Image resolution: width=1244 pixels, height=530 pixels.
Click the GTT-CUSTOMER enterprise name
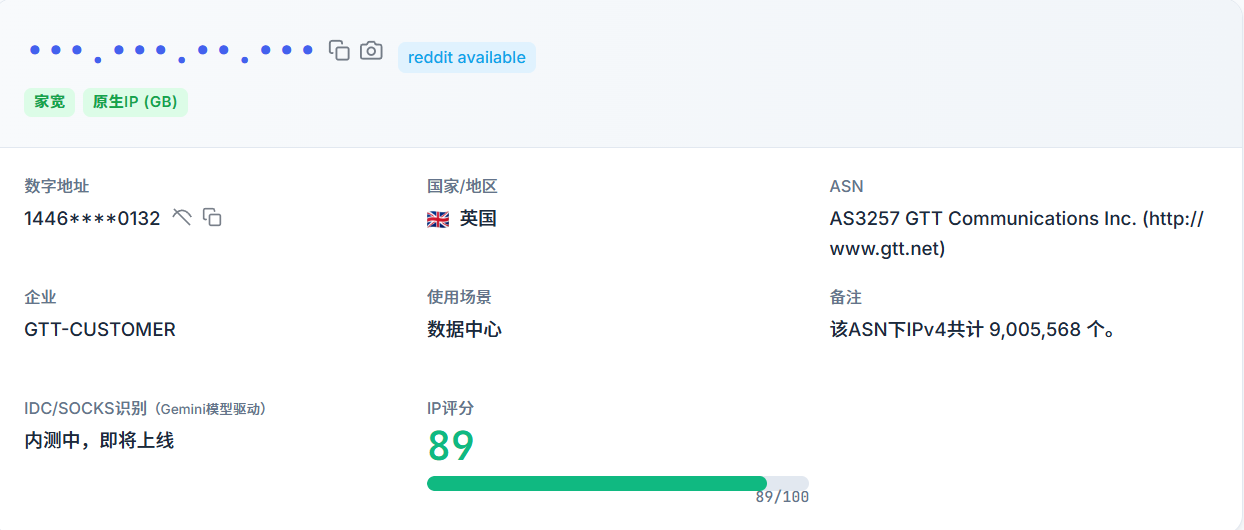pos(100,329)
